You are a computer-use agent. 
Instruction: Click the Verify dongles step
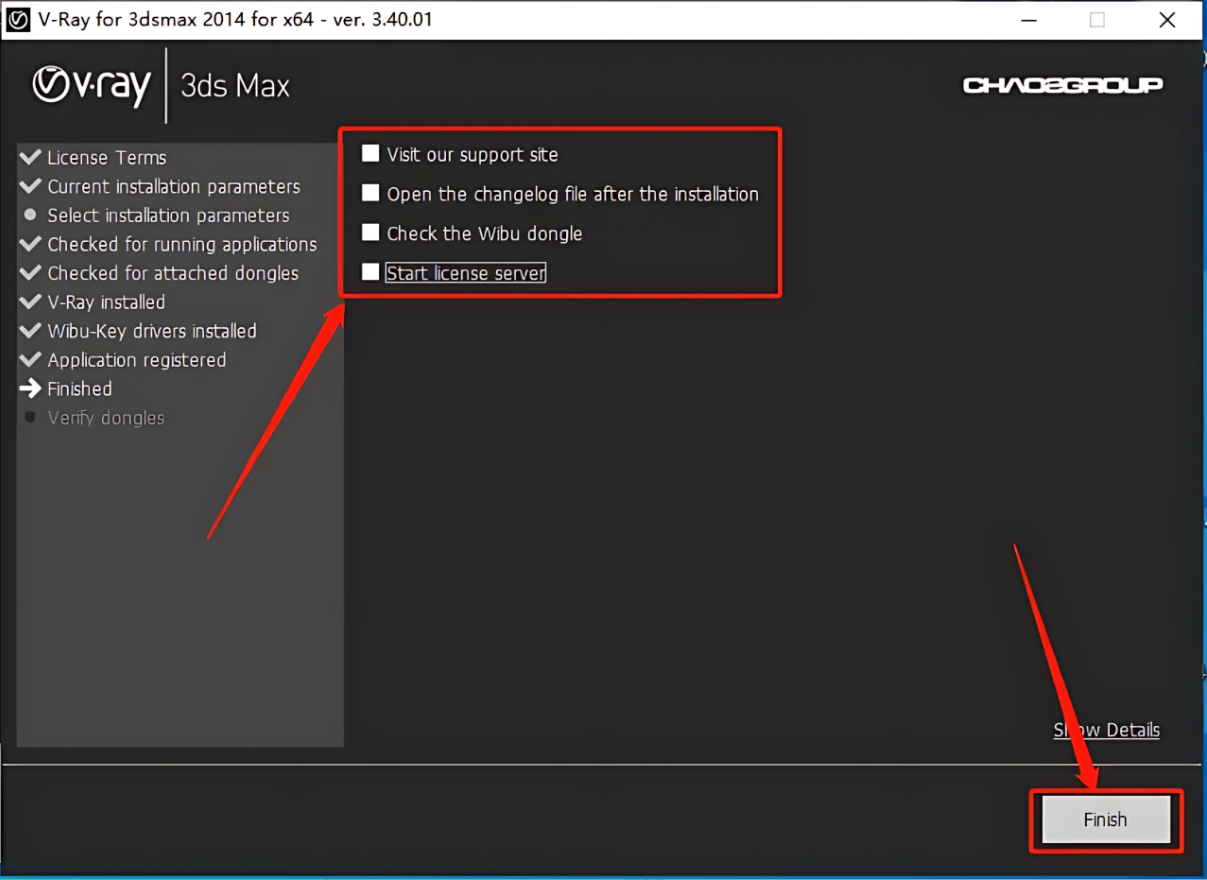(x=106, y=418)
